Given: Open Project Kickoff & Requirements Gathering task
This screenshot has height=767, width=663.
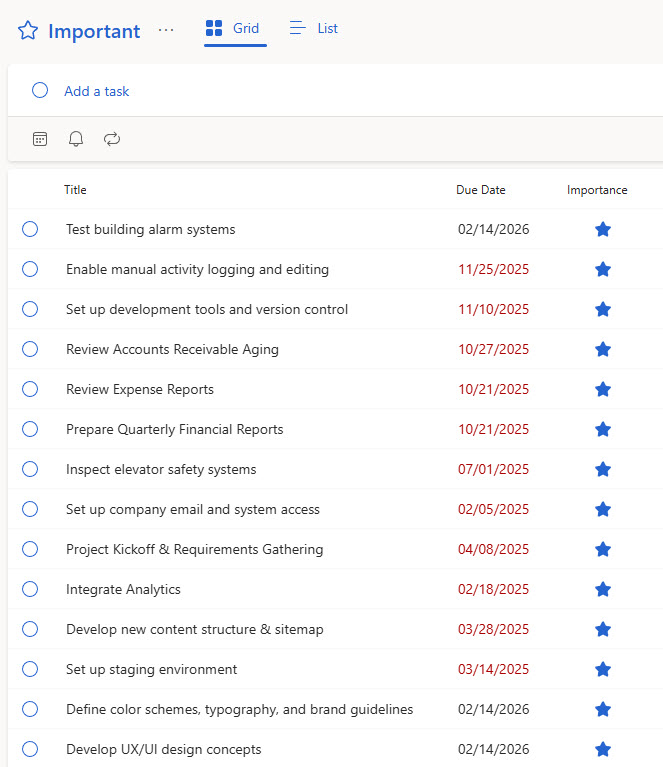Looking at the screenshot, I should coord(194,549).
